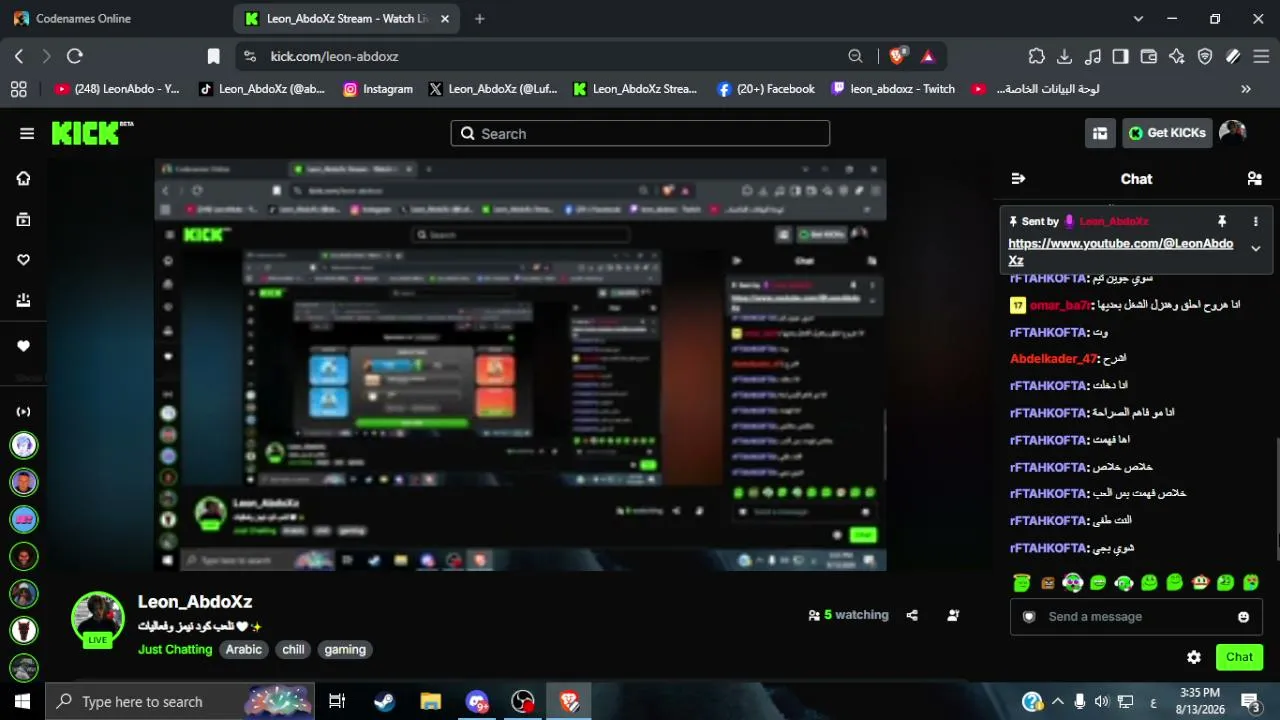Screen dimensions: 1280x720
Task: Unpin the pinned chat message
Action: (1221, 221)
